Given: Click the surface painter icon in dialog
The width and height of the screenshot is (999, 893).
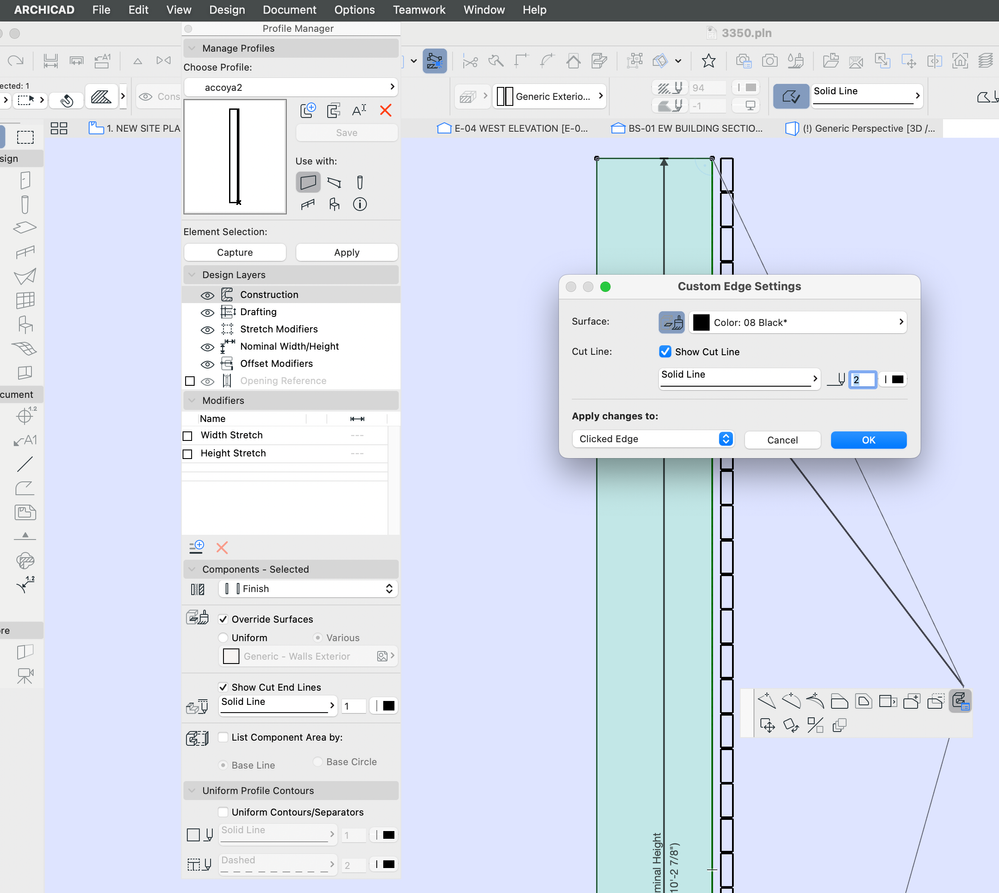Looking at the screenshot, I should pyautogui.click(x=672, y=322).
